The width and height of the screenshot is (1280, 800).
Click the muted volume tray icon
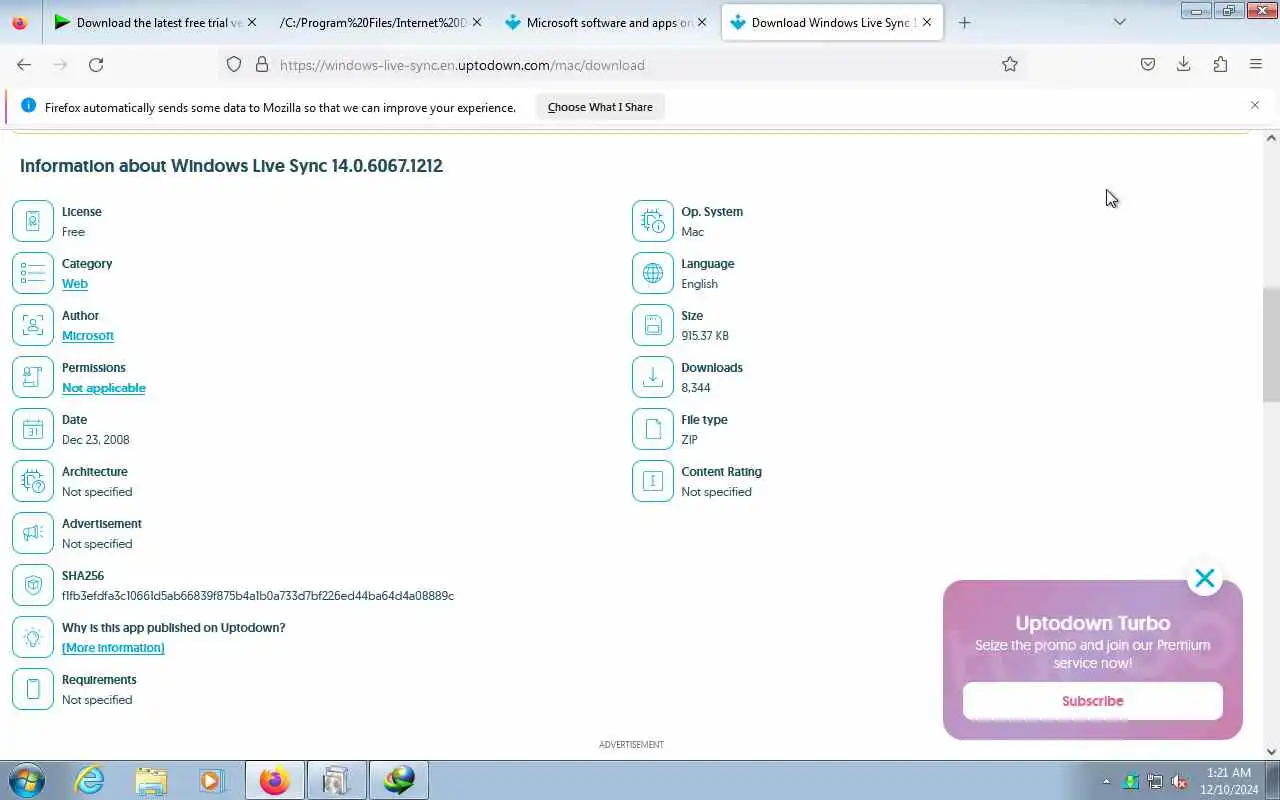point(1180,781)
